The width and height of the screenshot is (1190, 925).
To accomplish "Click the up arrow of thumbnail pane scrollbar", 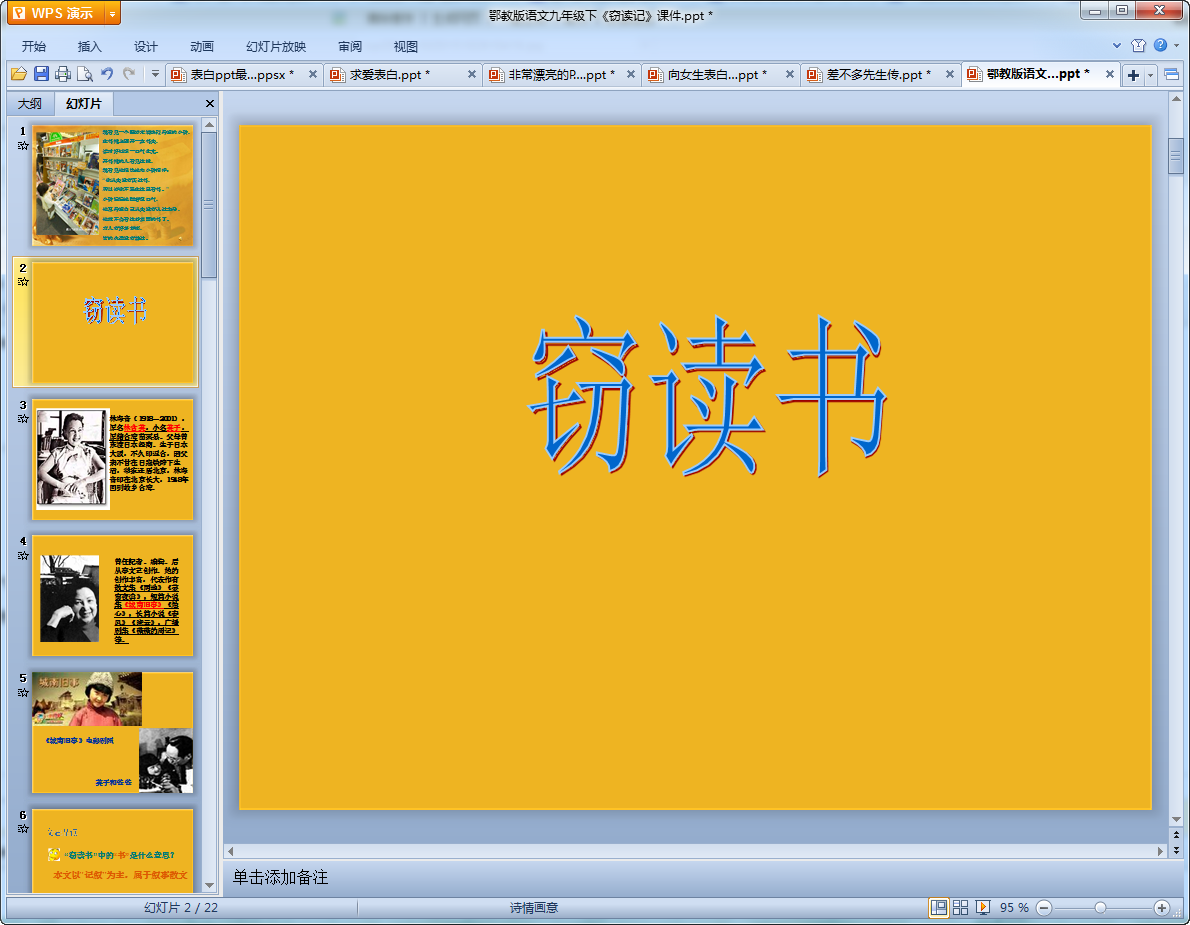I will pyautogui.click(x=209, y=124).
